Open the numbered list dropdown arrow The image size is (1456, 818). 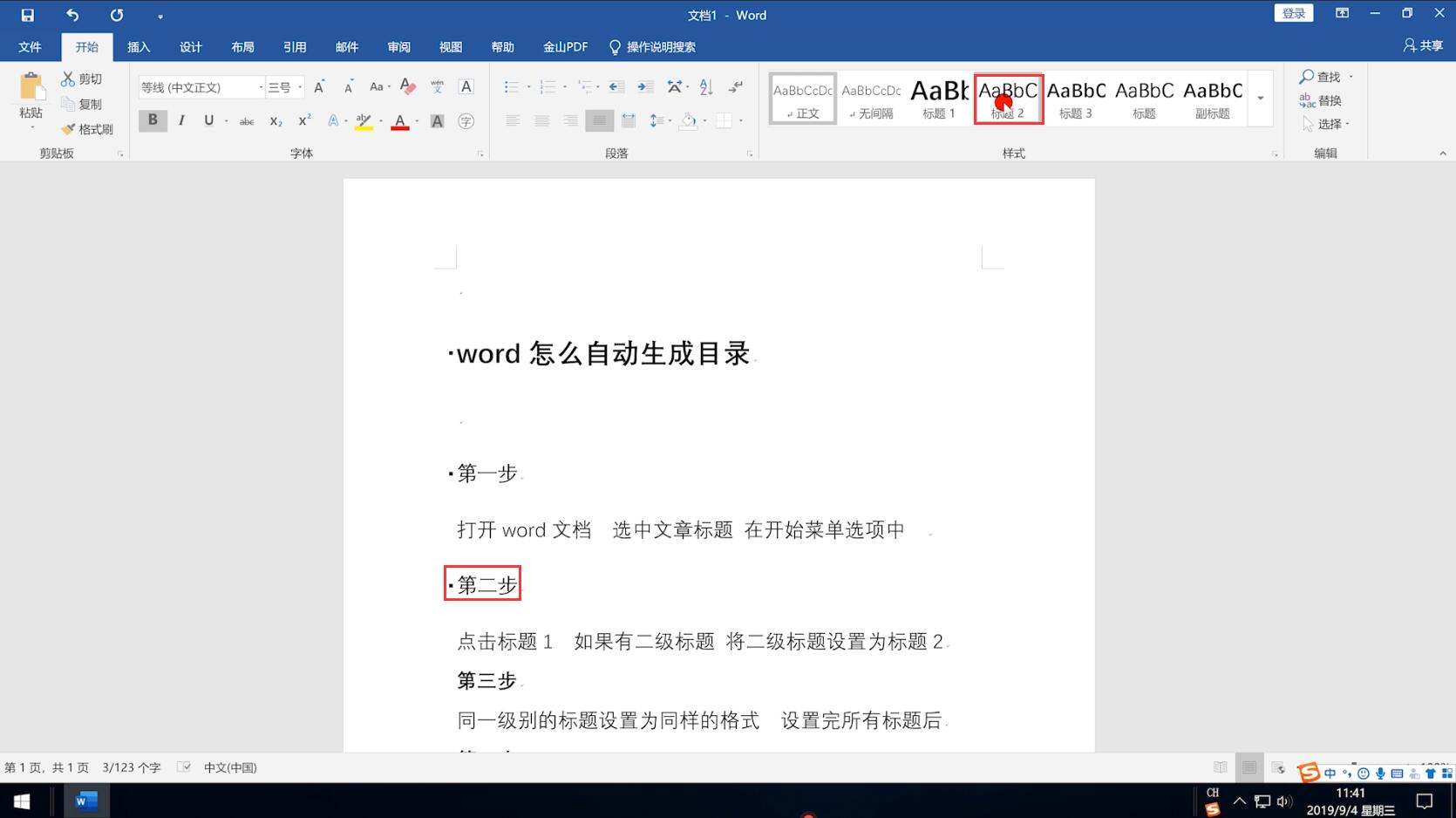(x=564, y=86)
